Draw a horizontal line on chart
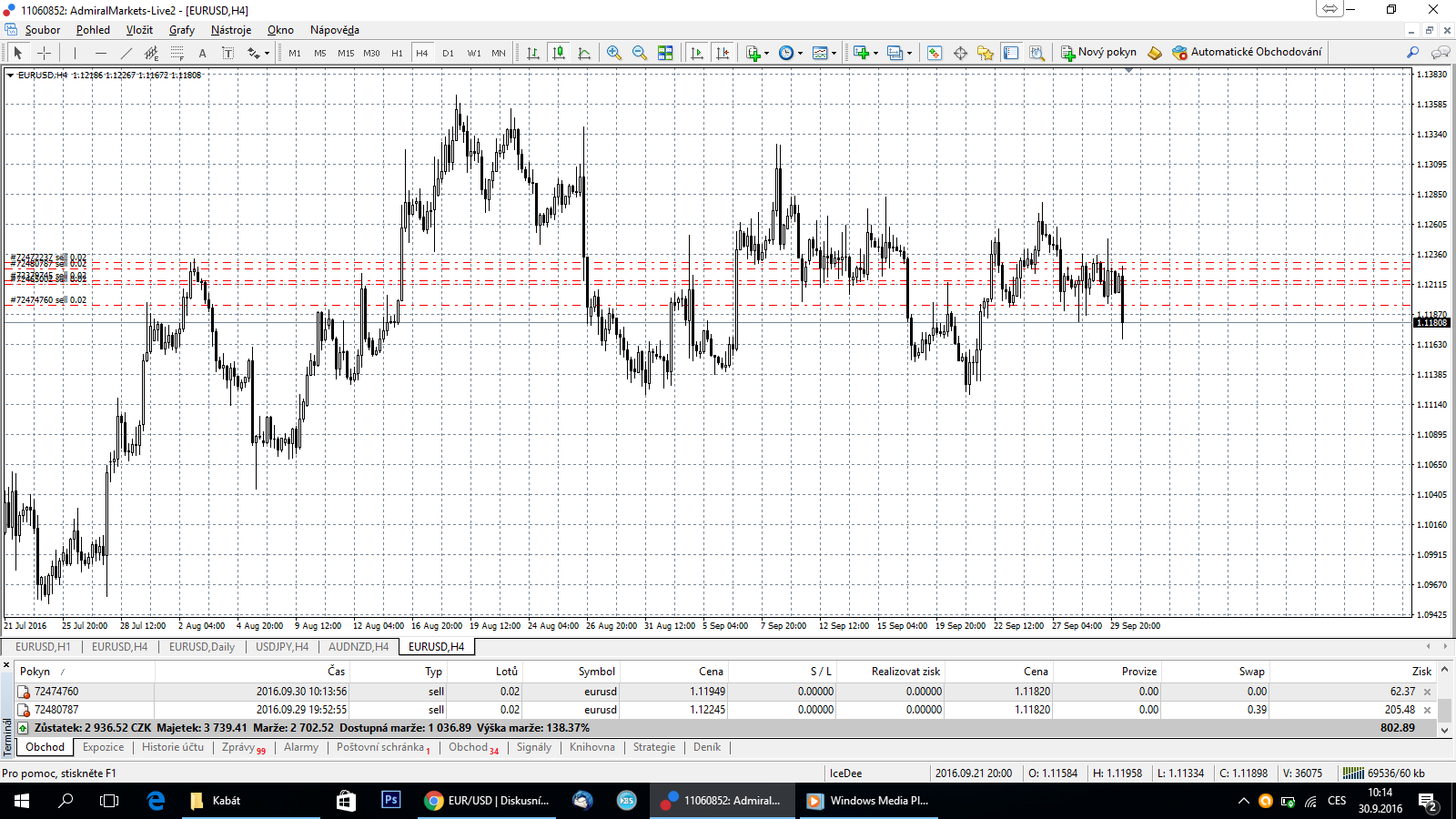Screen dimensions: 1456x819 coord(101,53)
